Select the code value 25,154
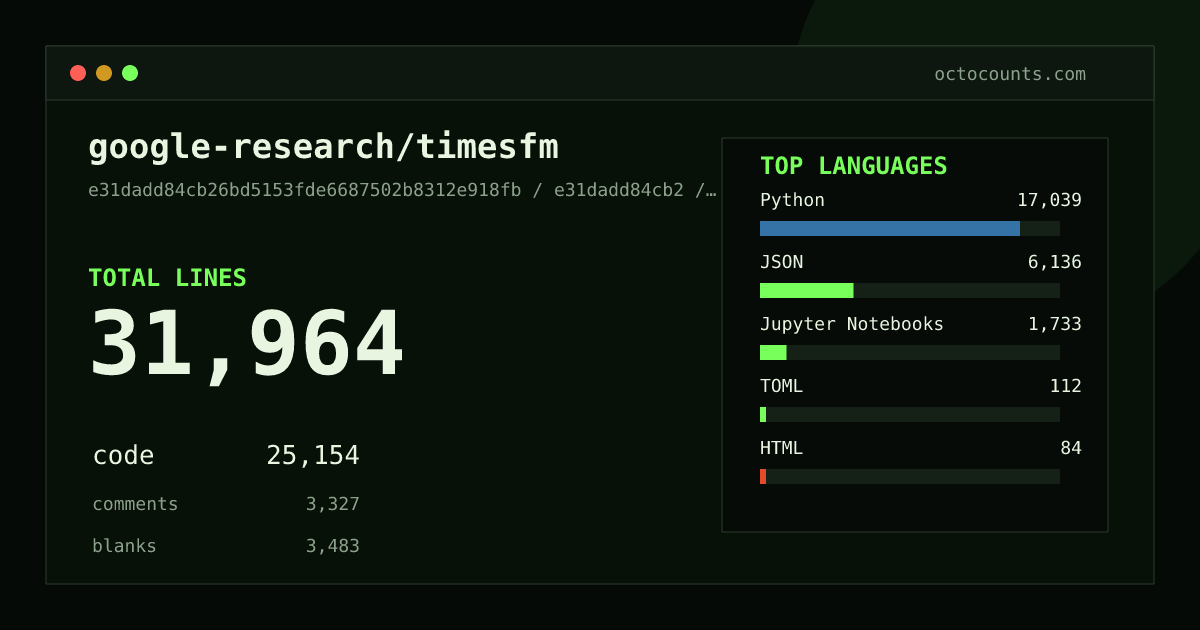The height and width of the screenshot is (630, 1200). coord(313,456)
